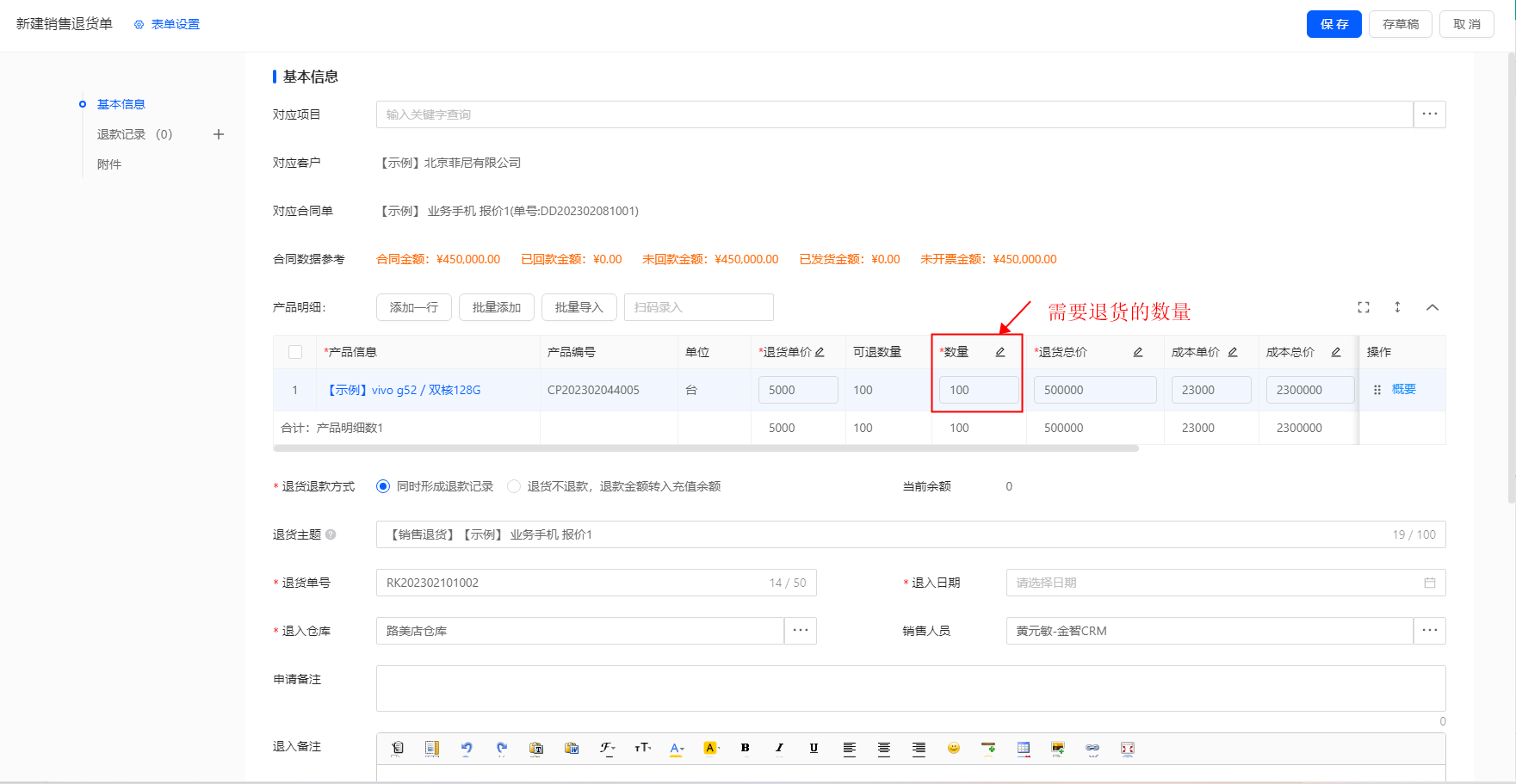The width and height of the screenshot is (1516, 784).
Task: Open the 概要 link in row 1
Action: pos(1404,389)
